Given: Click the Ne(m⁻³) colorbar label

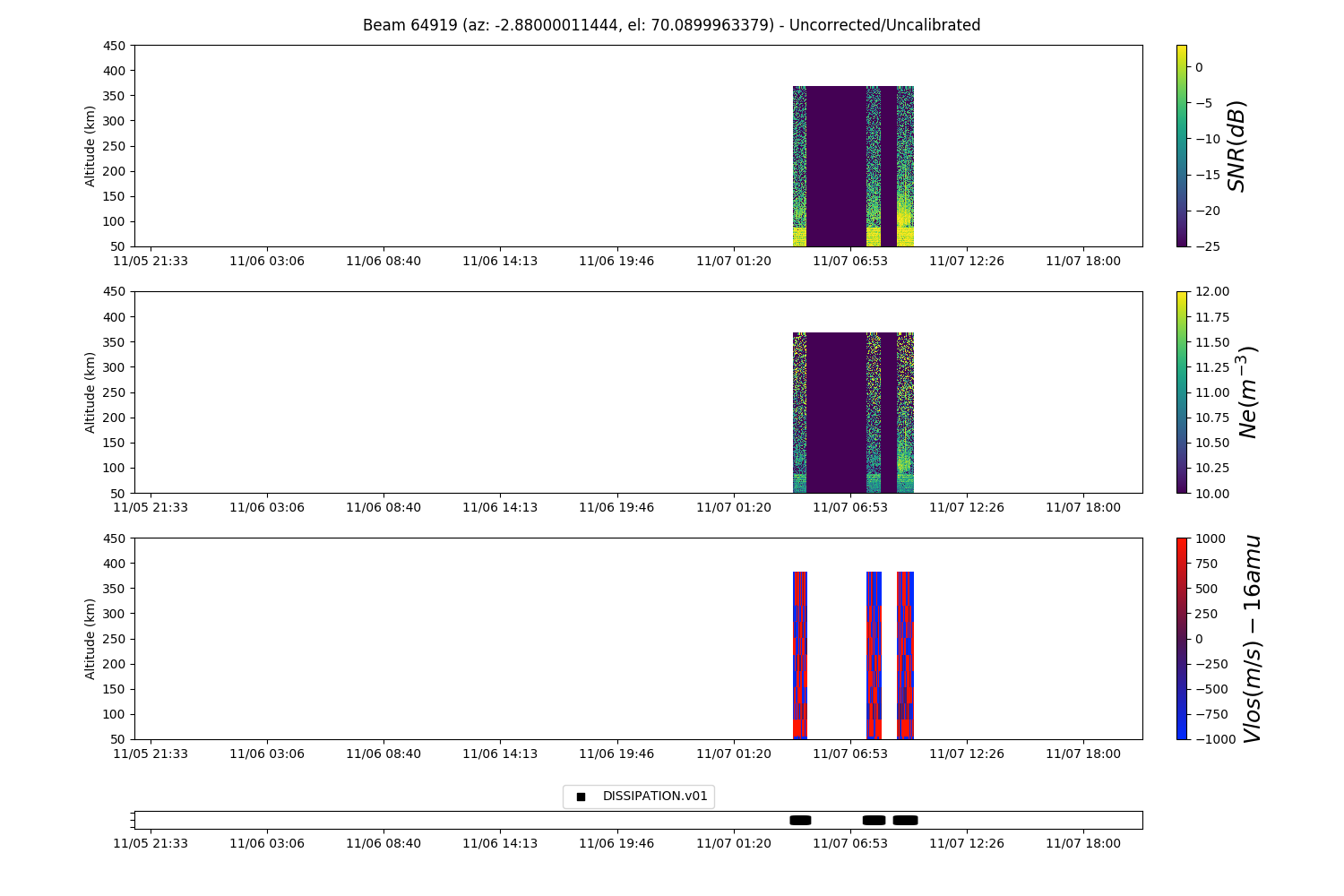Looking at the screenshot, I should coord(1247,392).
